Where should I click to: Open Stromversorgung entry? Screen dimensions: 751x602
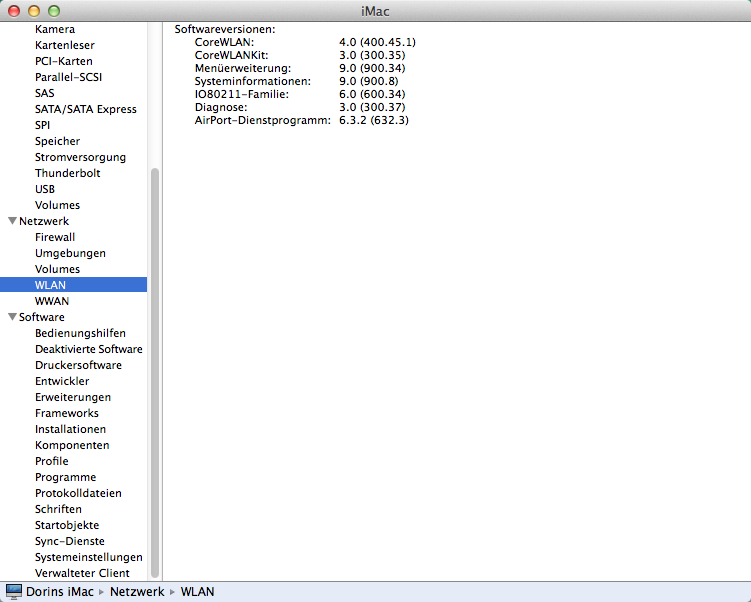pyautogui.click(x=80, y=157)
